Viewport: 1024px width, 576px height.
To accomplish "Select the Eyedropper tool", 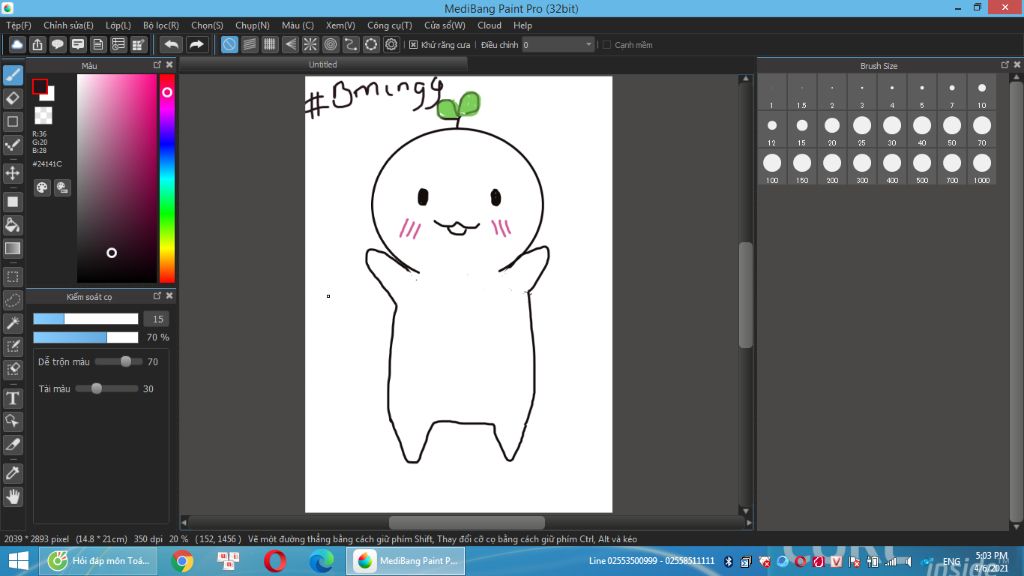I will click(12, 473).
